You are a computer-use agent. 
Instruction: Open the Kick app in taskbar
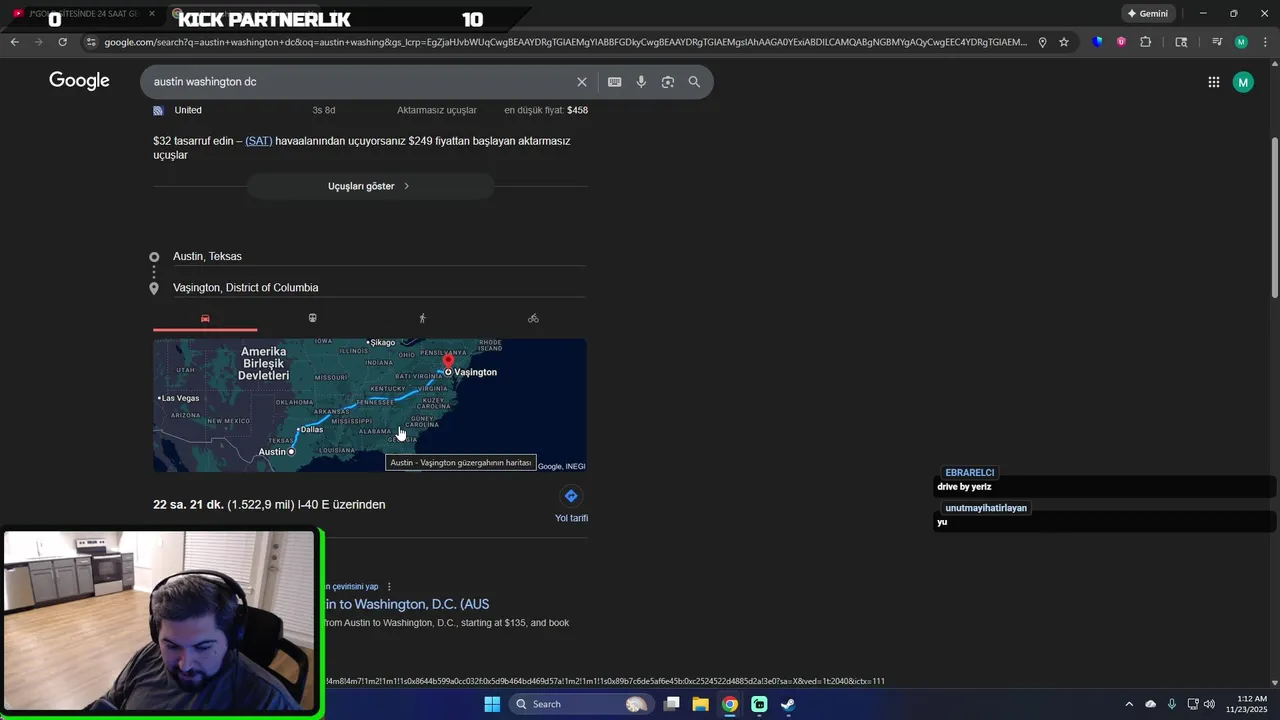coord(759,704)
